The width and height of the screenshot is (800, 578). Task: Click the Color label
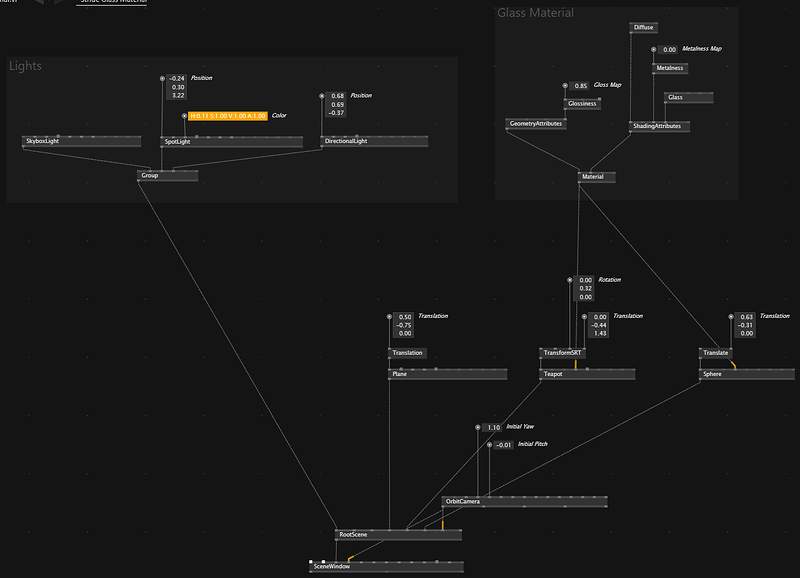[x=279, y=116]
